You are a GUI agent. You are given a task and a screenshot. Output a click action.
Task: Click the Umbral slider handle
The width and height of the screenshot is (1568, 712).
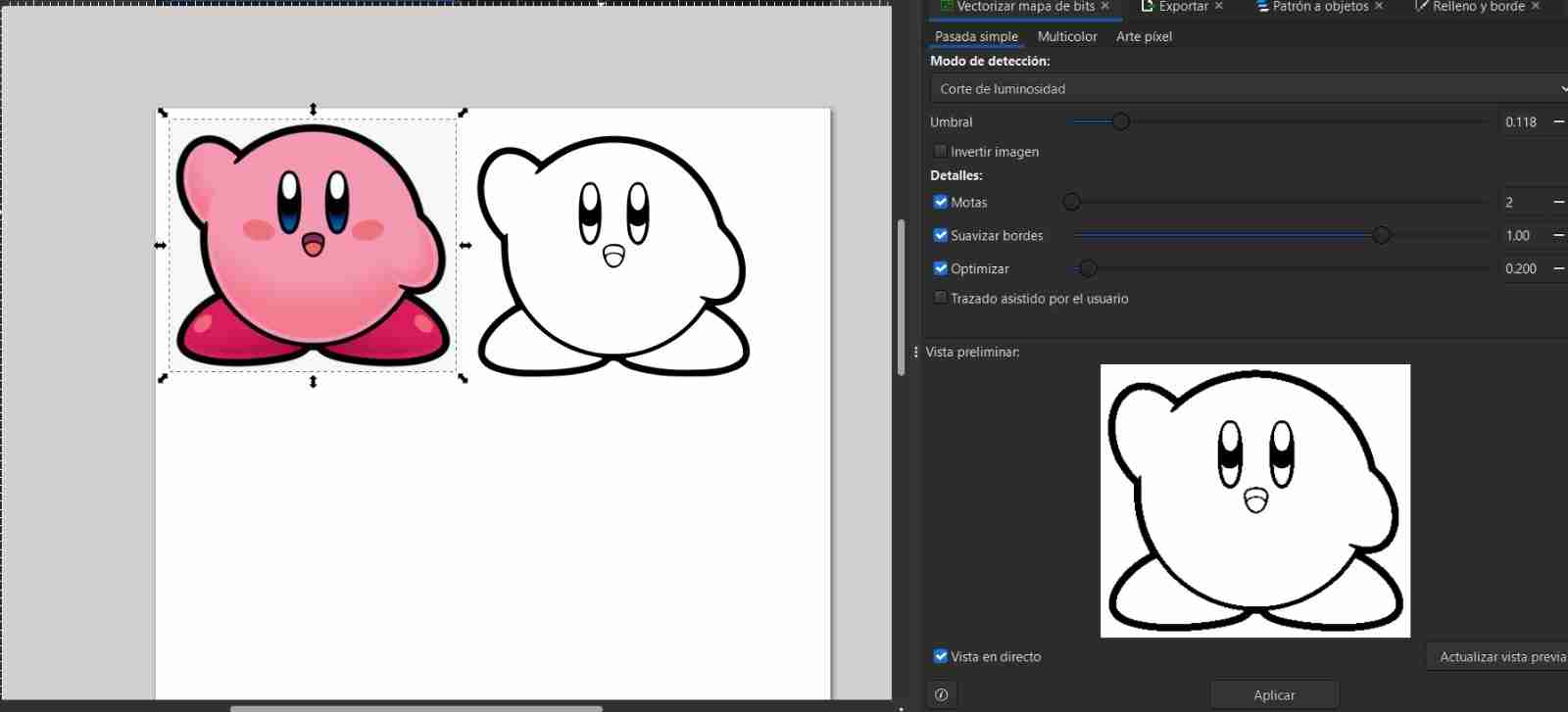(1120, 121)
